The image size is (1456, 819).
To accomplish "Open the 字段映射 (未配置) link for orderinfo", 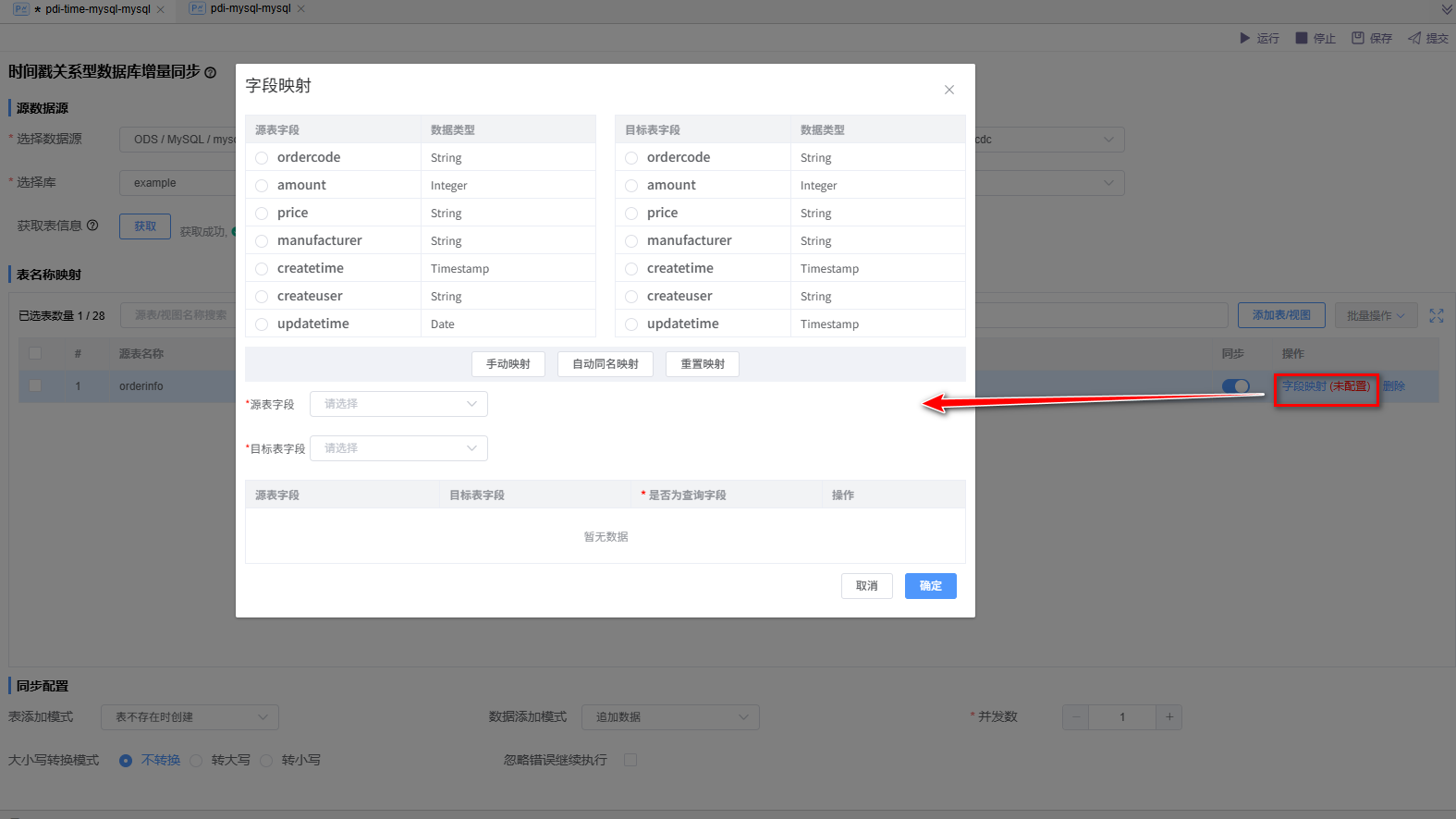I will click(1326, 386).
